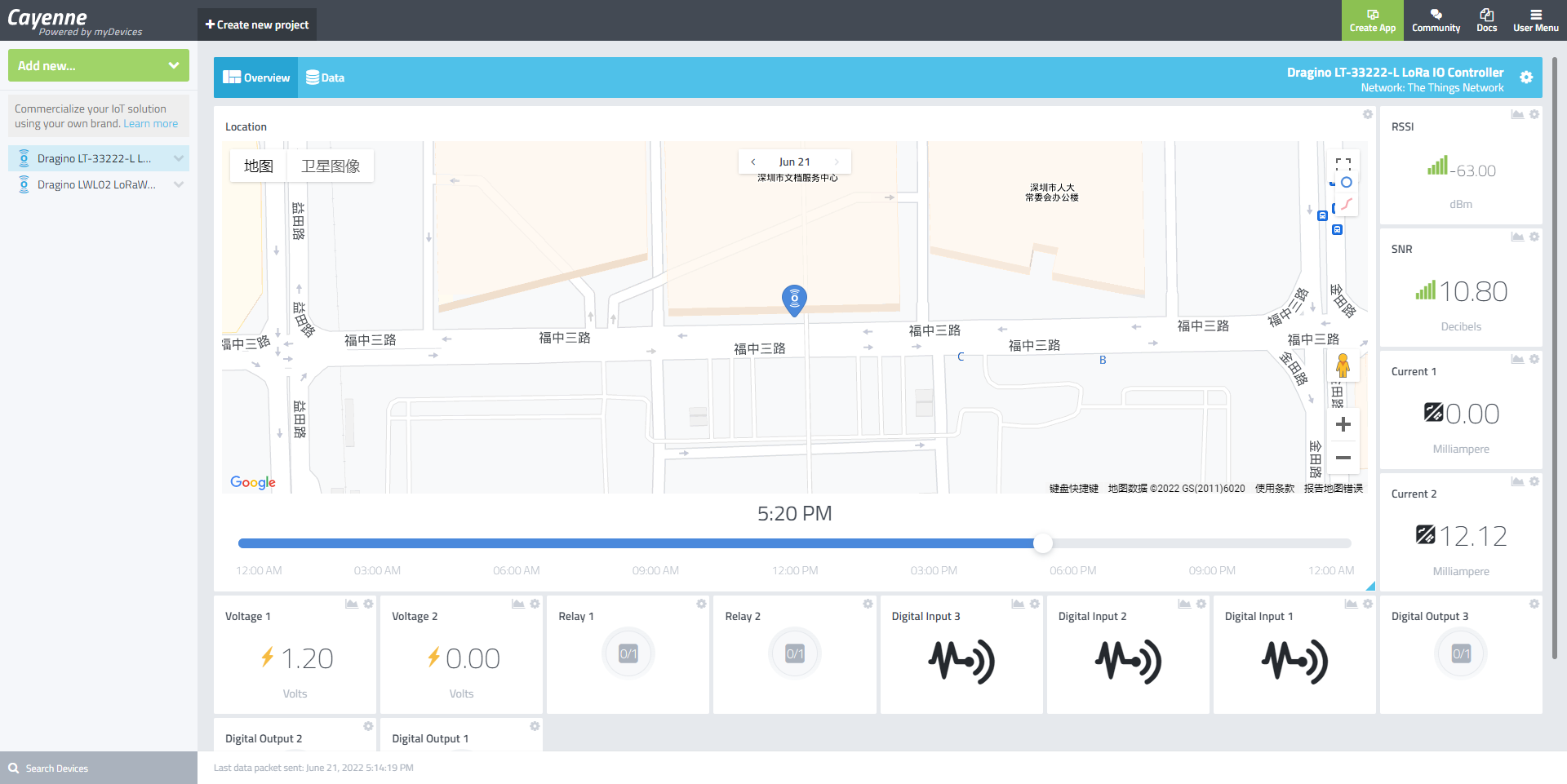Toggle the Digital Output 3 switch
Image resolution: width=1567 pixels, height=784 pixels.
pos(1461,653)
